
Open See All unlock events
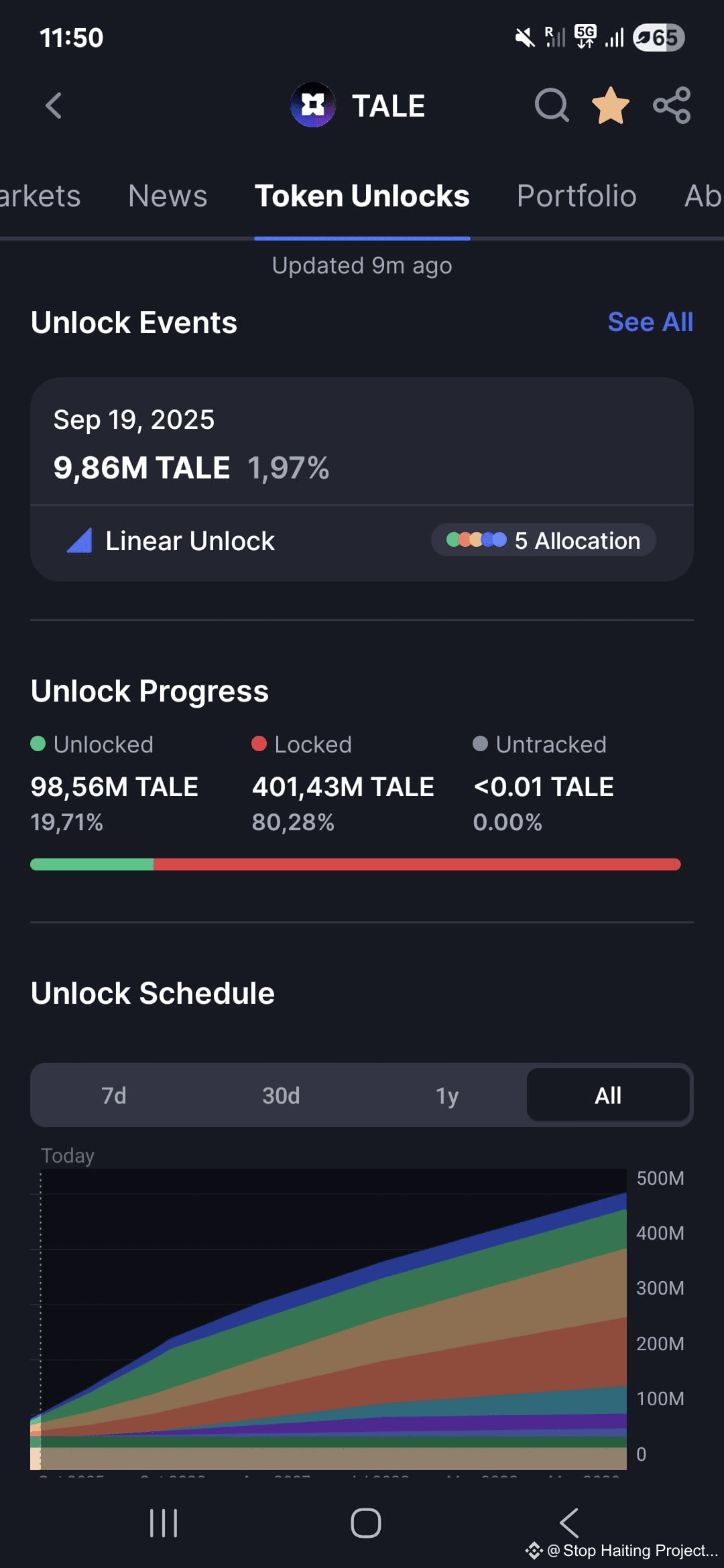[650, 322]
